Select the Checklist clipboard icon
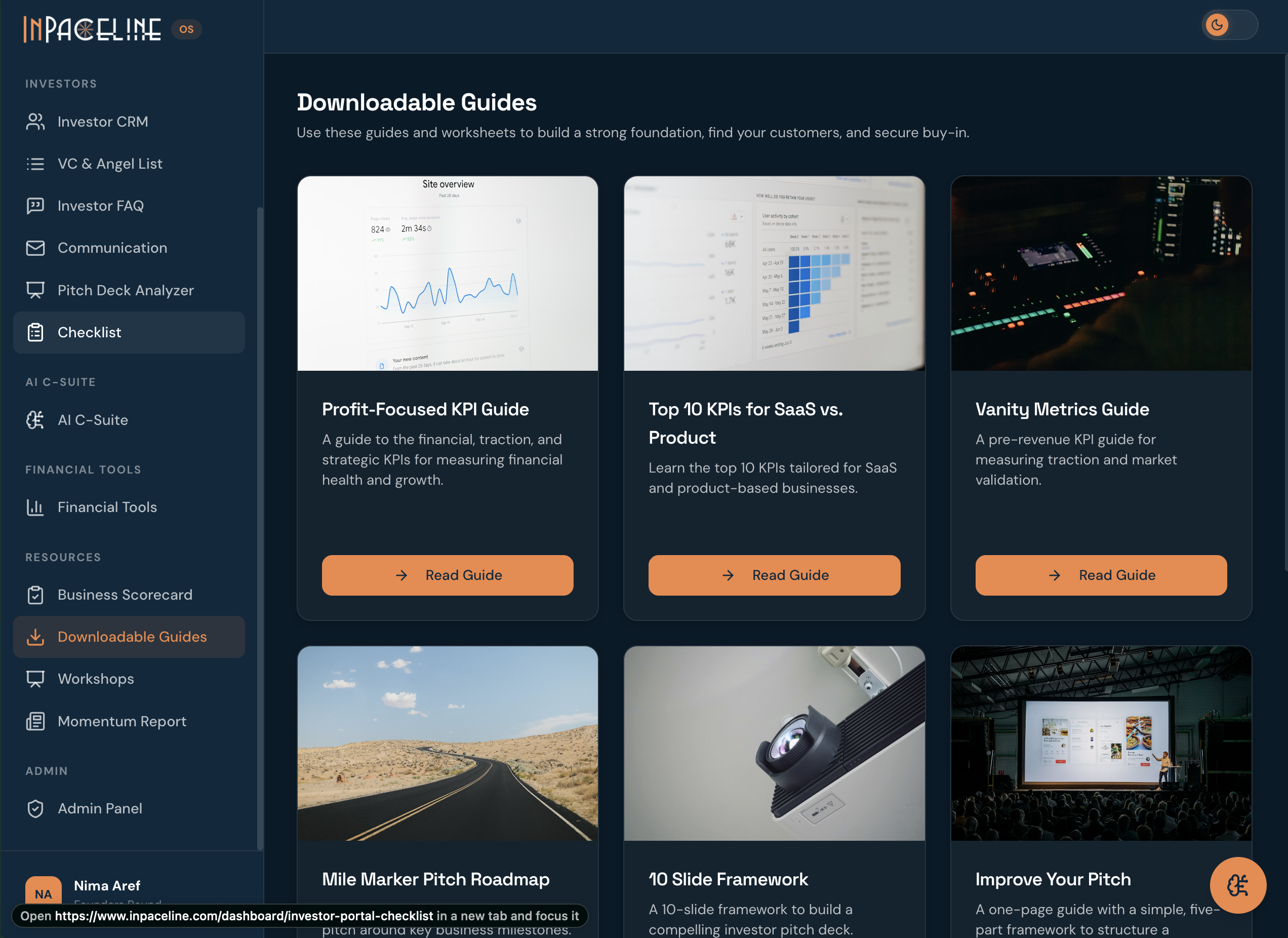The image size is (1288, 938). [x=35, y=332]
